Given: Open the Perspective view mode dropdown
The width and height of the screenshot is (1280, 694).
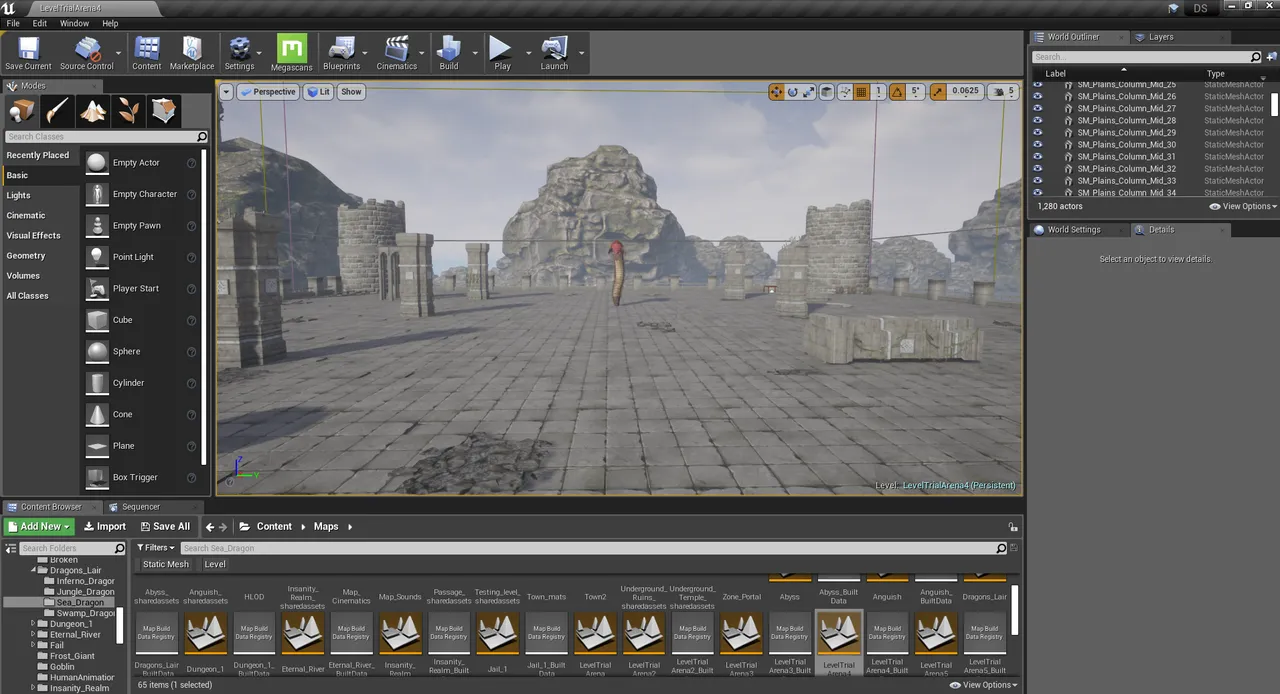Looking at the screenshot, I should pyautogui.click(x=268, y=92).
